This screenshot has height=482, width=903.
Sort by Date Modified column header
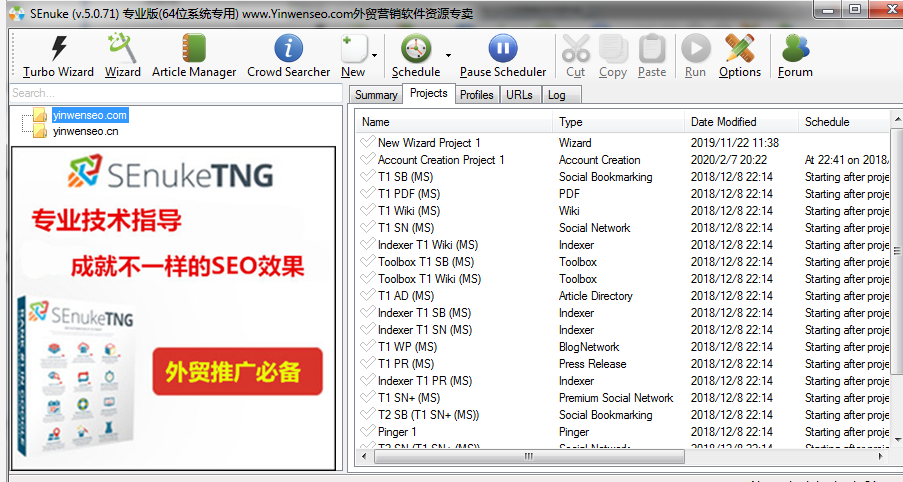point(741,122)
